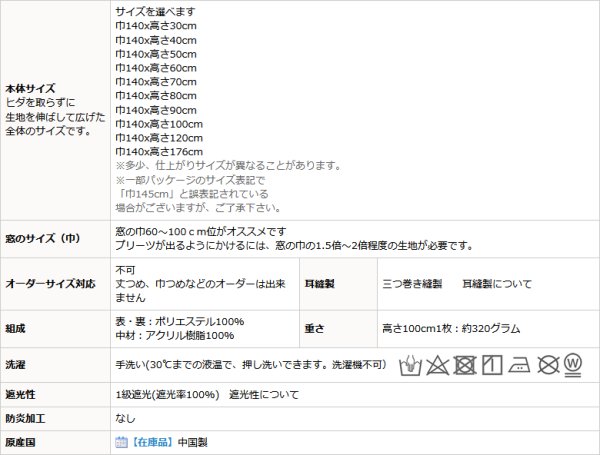Click 表・裏：ポリエステル100% text
Viewport: 600px width, 455px height.
click(x=179, y=321)
